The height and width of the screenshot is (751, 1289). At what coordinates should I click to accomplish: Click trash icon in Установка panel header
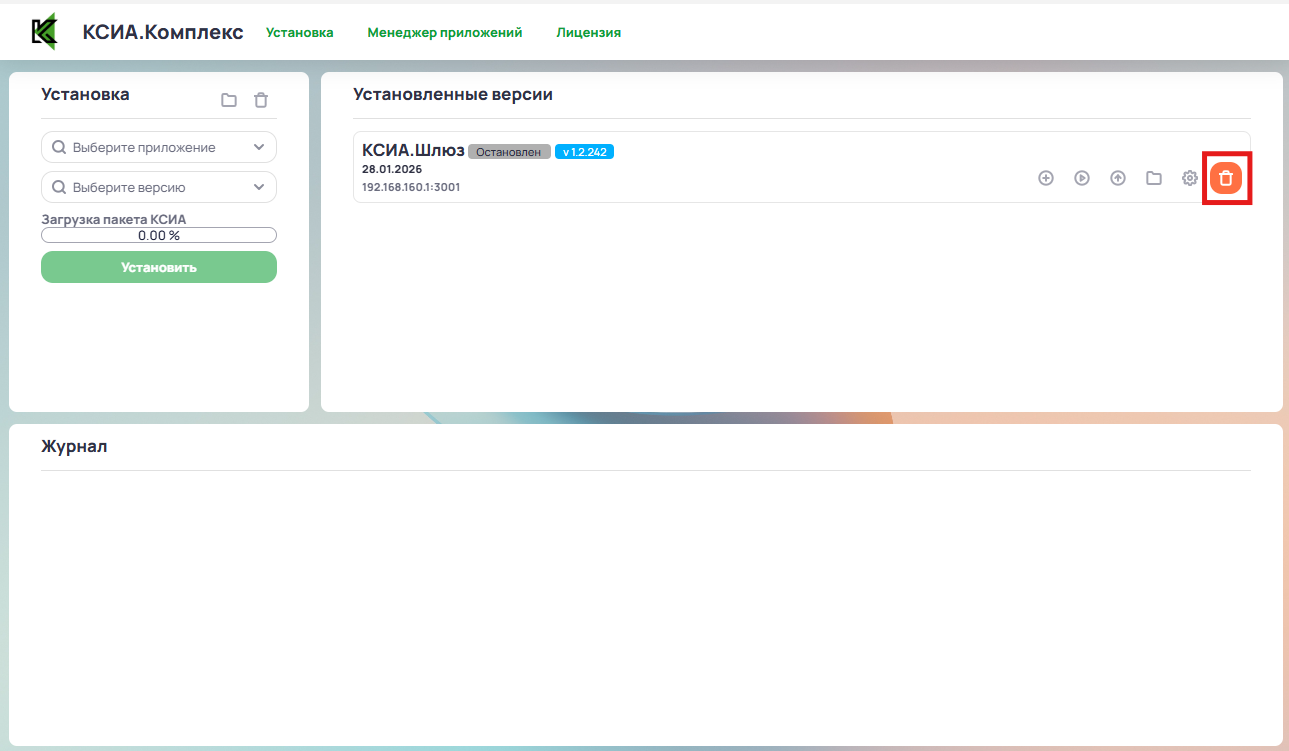click(x=261, y=100)
